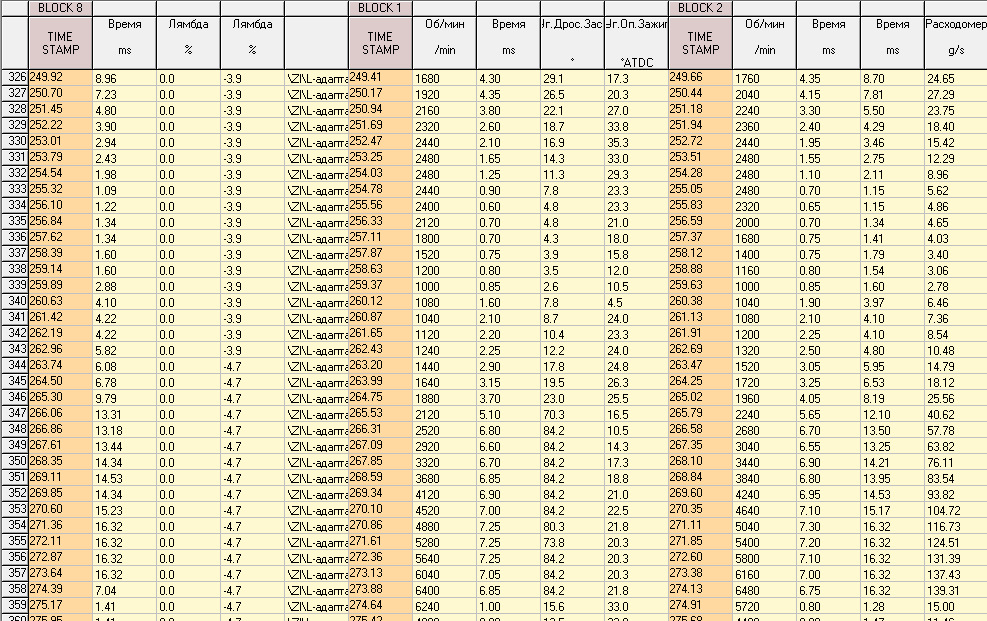Select flow value '24.65' in row 326
This screenshot has width=987, height=621.
(956, 79)
